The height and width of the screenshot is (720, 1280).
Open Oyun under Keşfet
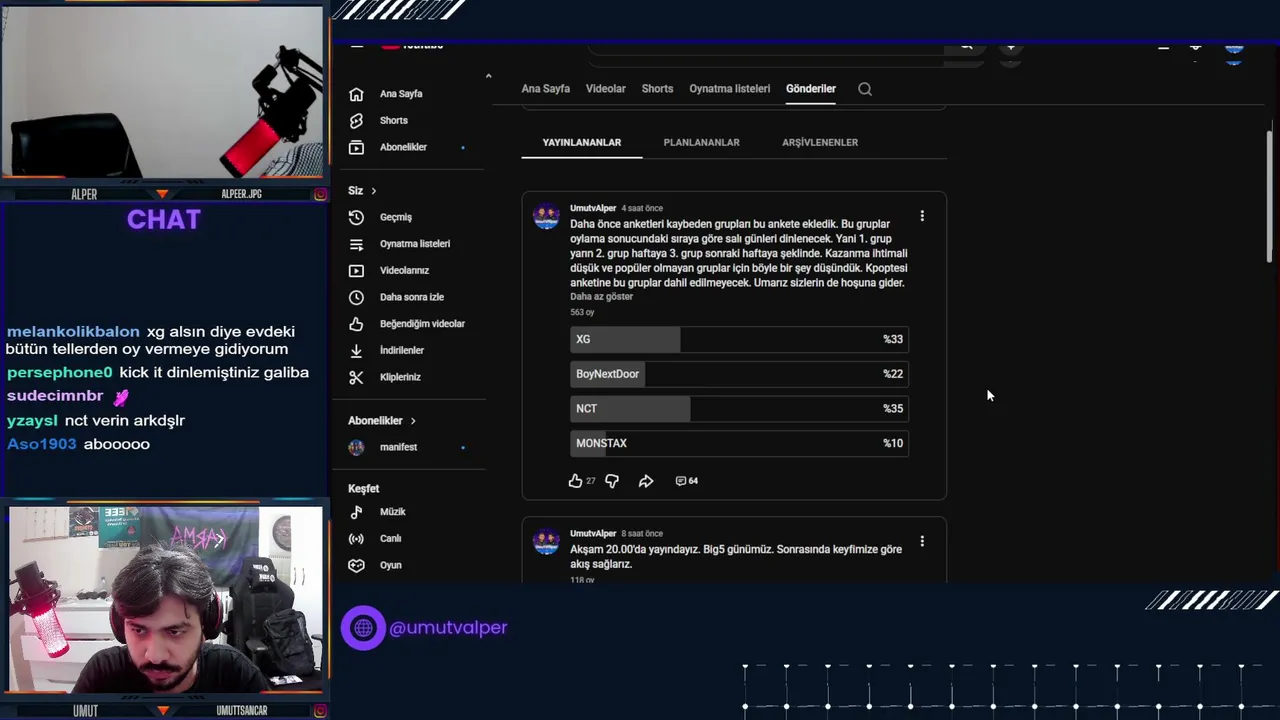click(x=390, y=565)
